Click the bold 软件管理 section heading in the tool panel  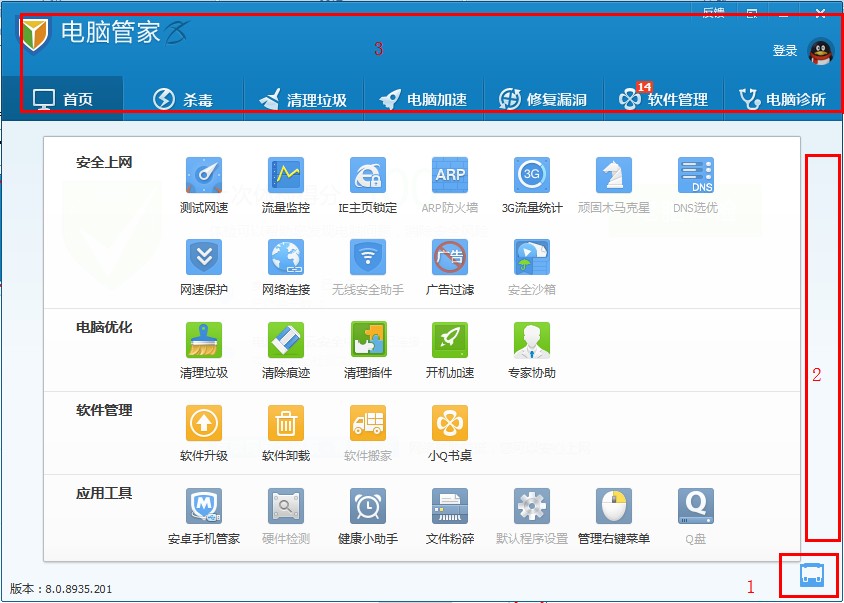click(x=104, y=410)
